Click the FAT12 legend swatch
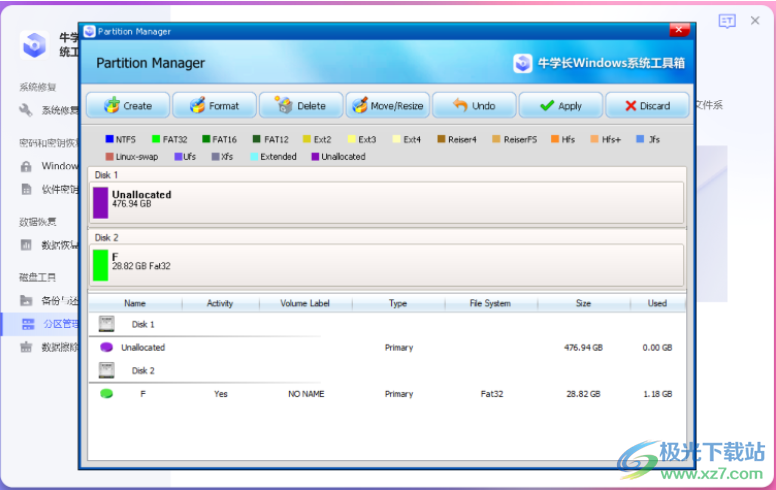The image size is (776, 490). 256,139
